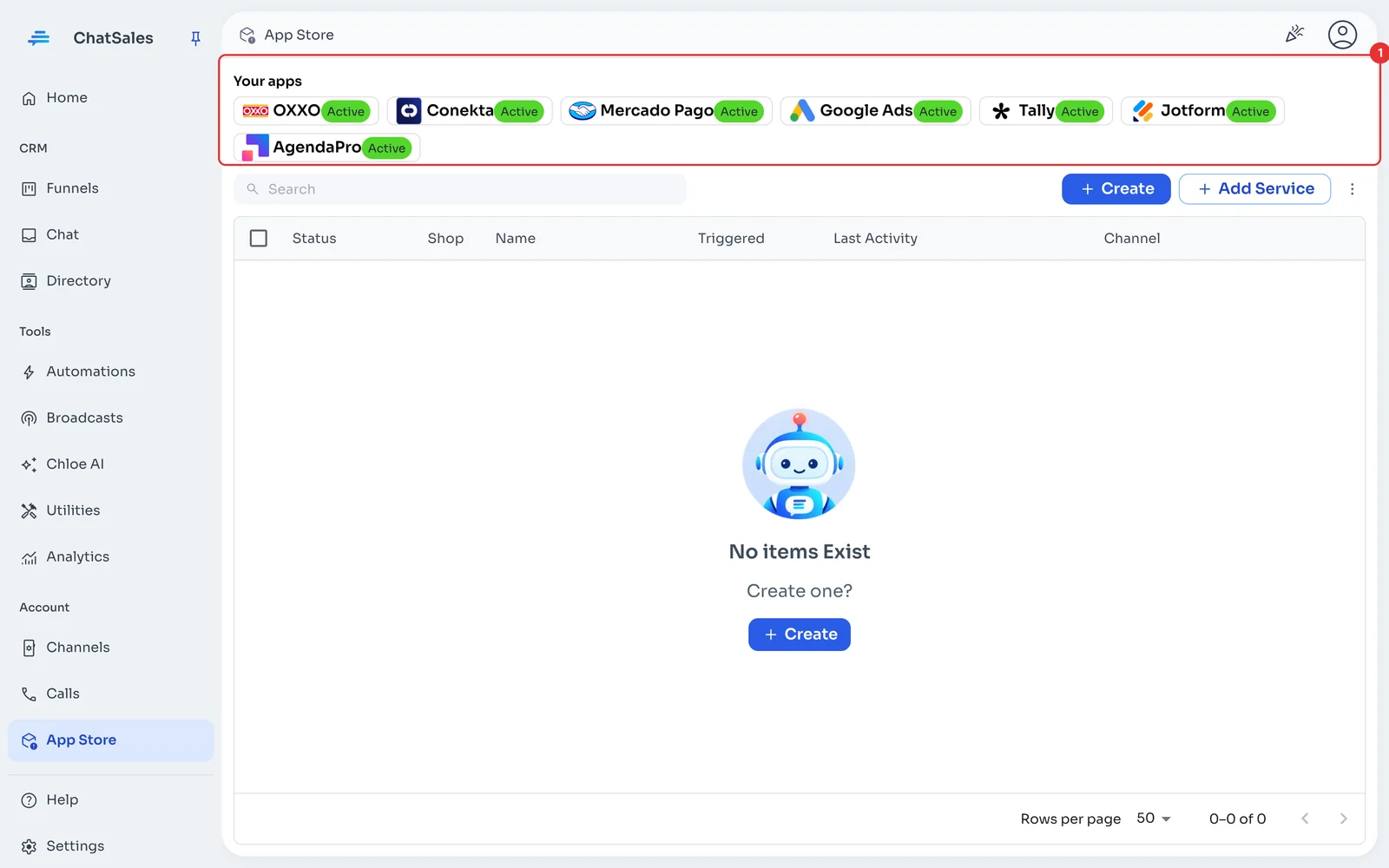The height and width of the screenshot is (868, 1389).
Task: Go to the previous page arrow
Action: pos(1305,819)
